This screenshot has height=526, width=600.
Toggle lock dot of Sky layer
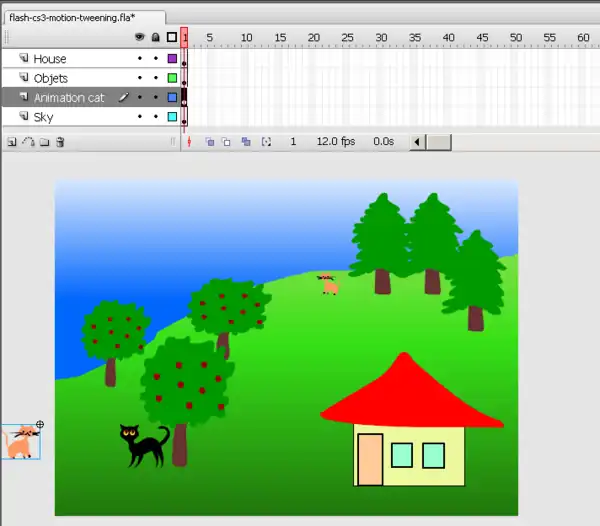pyautogui.click(x=155, y=117)
